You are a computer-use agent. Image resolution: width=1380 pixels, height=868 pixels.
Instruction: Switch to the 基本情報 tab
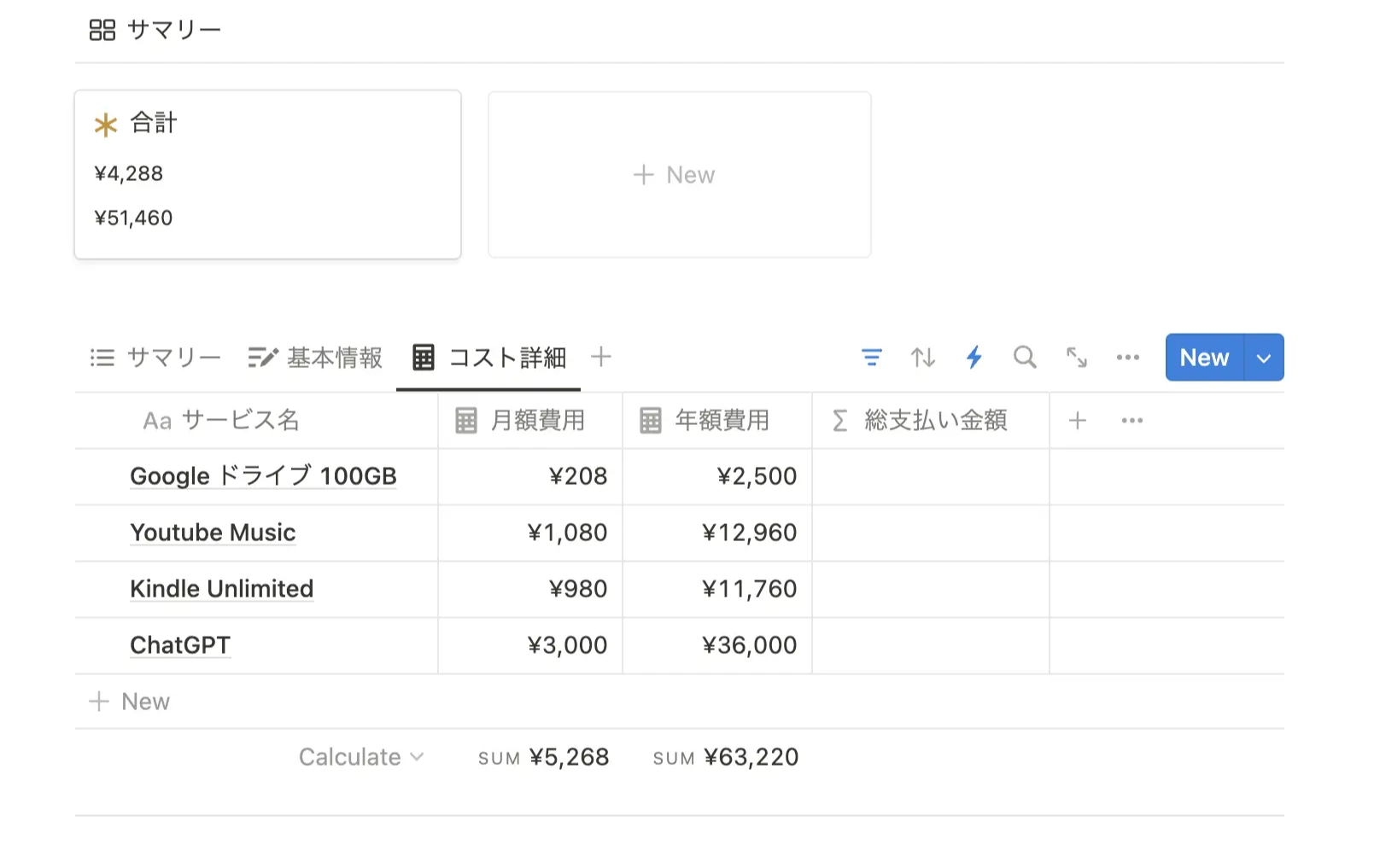pos(315,358)
